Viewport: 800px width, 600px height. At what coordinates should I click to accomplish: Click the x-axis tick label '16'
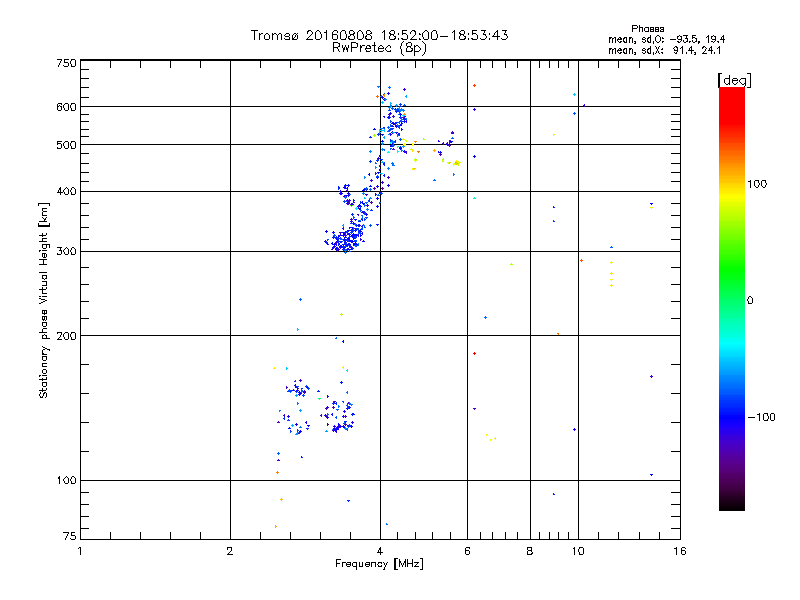[x=680, y=551]
